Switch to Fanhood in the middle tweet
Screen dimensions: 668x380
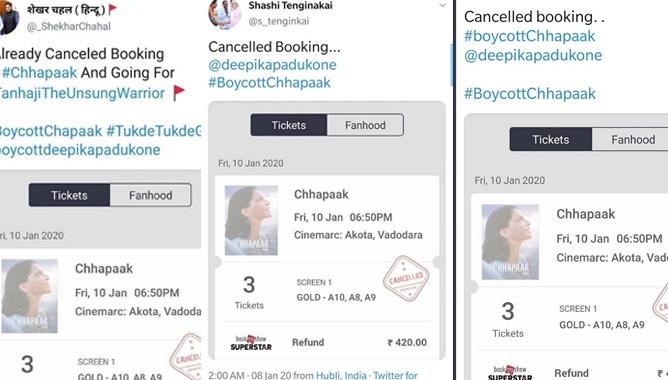pos(365,125)
